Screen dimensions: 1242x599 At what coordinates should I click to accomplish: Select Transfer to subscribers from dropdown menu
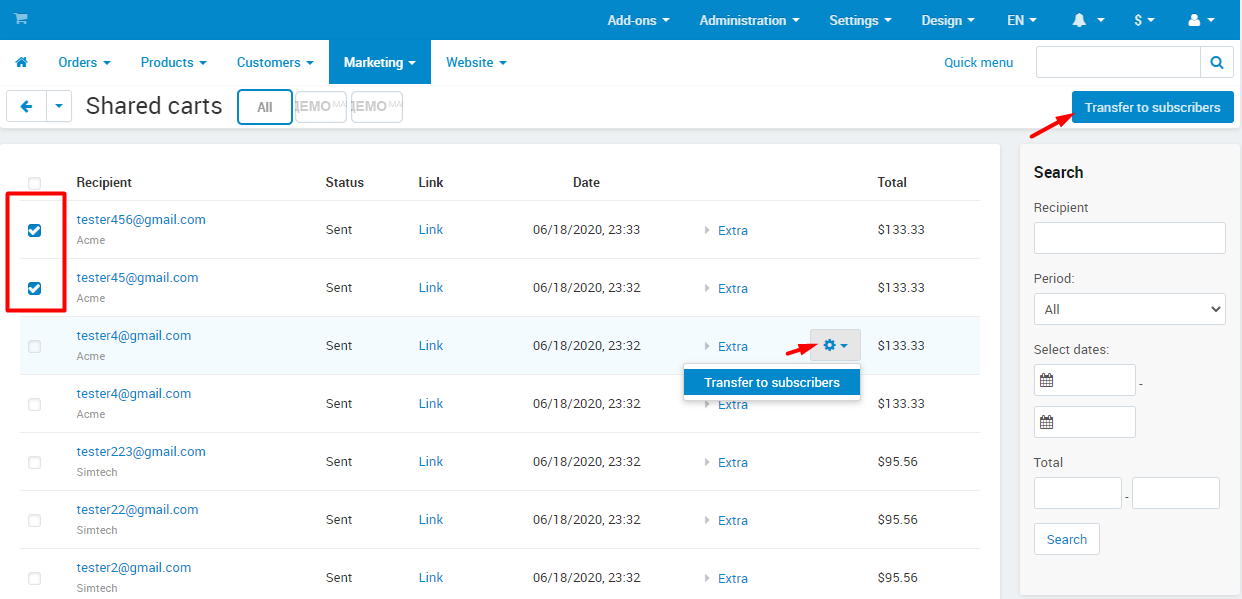point(771,382)
